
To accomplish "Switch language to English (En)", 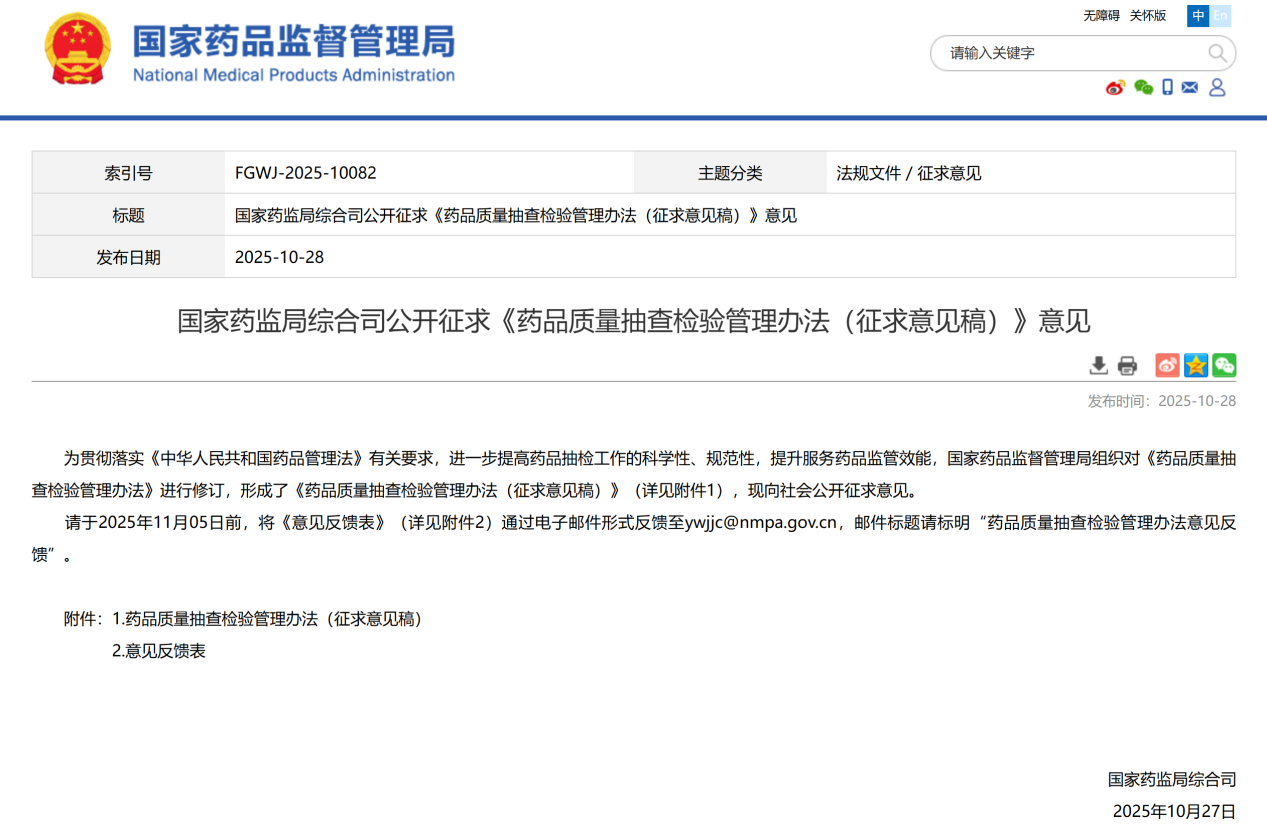I will coord(1221,16).
